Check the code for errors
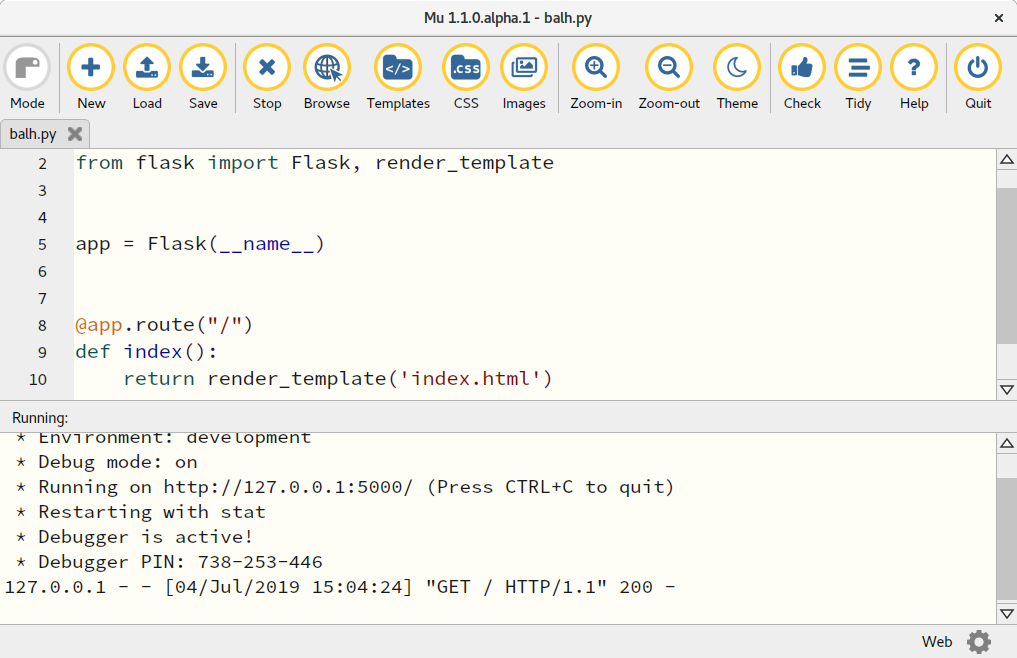 802,77
